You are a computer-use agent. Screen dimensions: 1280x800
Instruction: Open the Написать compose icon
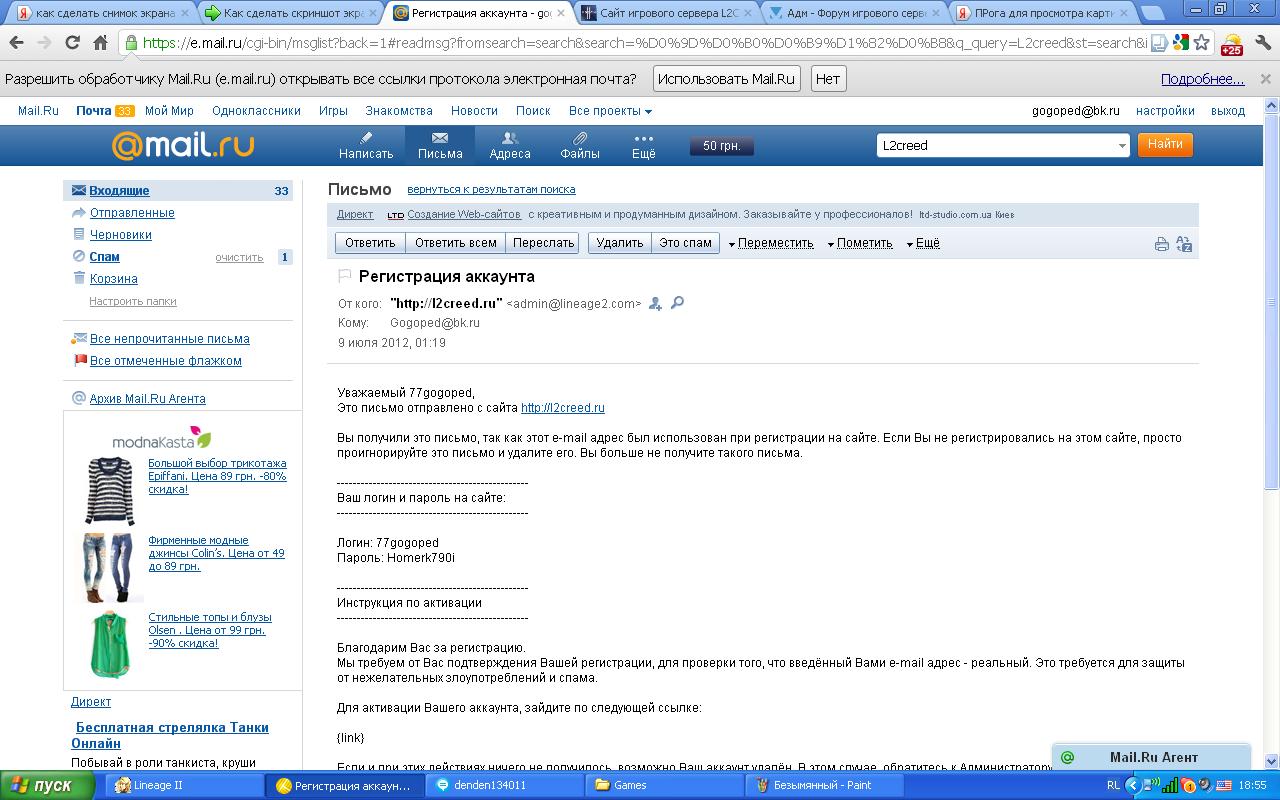point(366,146)
